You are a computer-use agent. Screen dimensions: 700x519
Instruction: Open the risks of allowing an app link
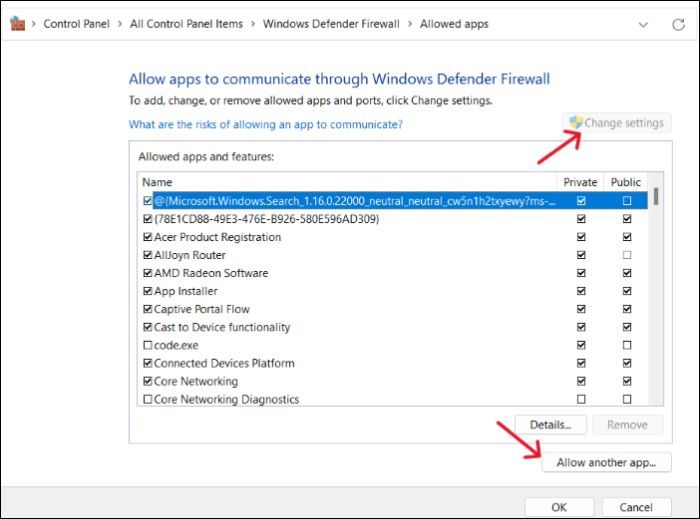click(x=266, y=125)
